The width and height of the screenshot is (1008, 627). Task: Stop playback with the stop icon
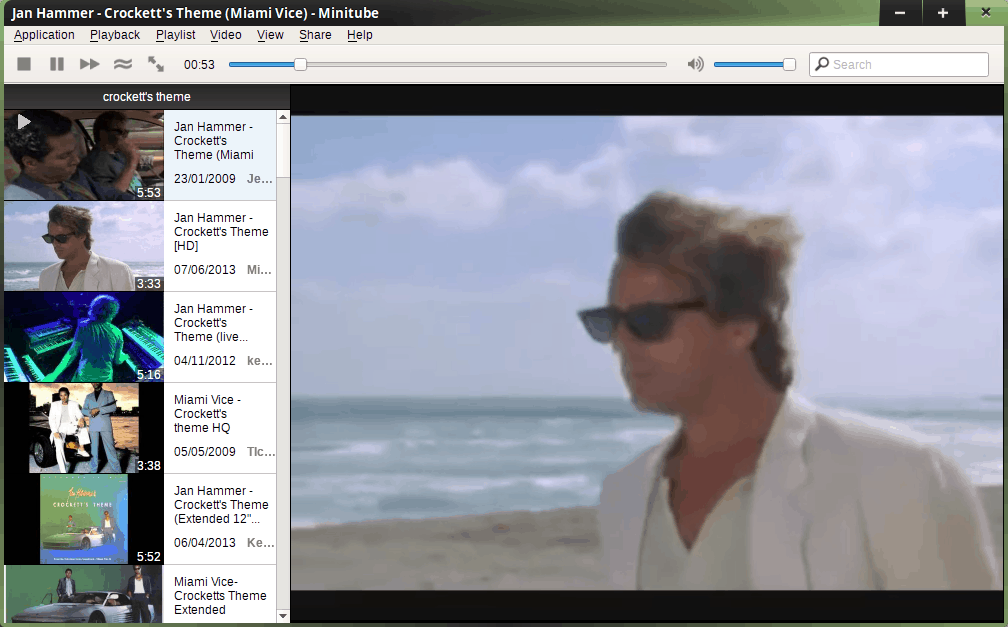[24, 64]
